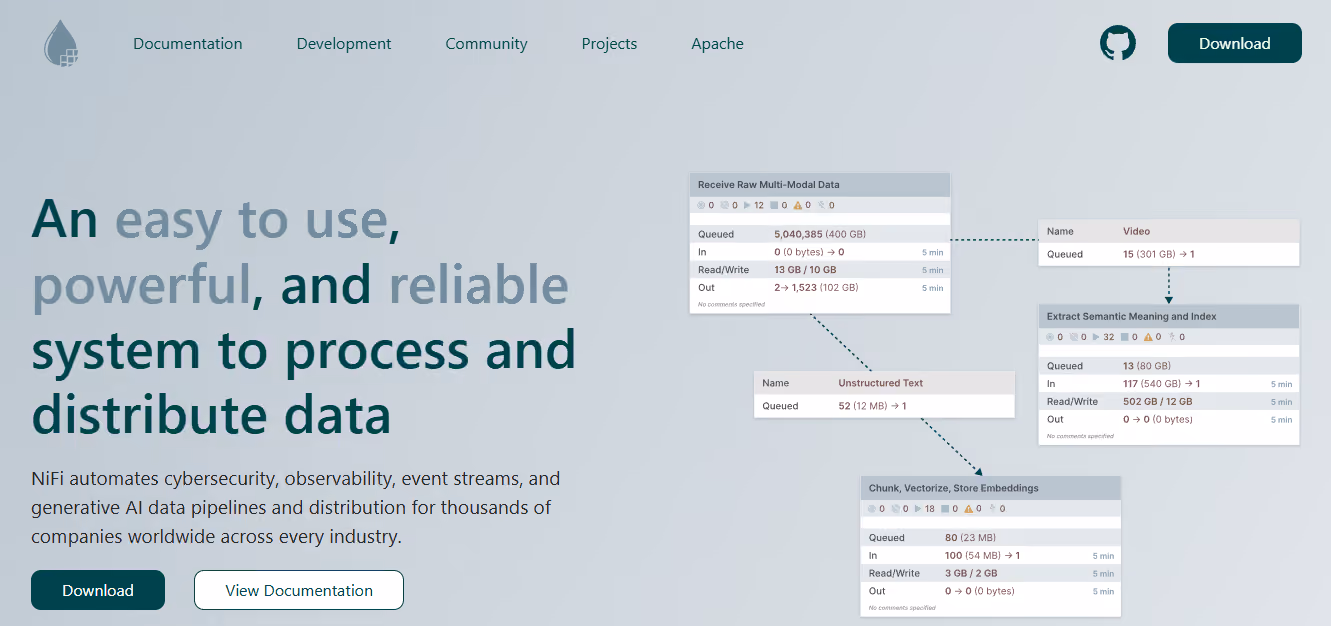Click the View Documentation button
1331x626 pixels.
coord(299,590)
